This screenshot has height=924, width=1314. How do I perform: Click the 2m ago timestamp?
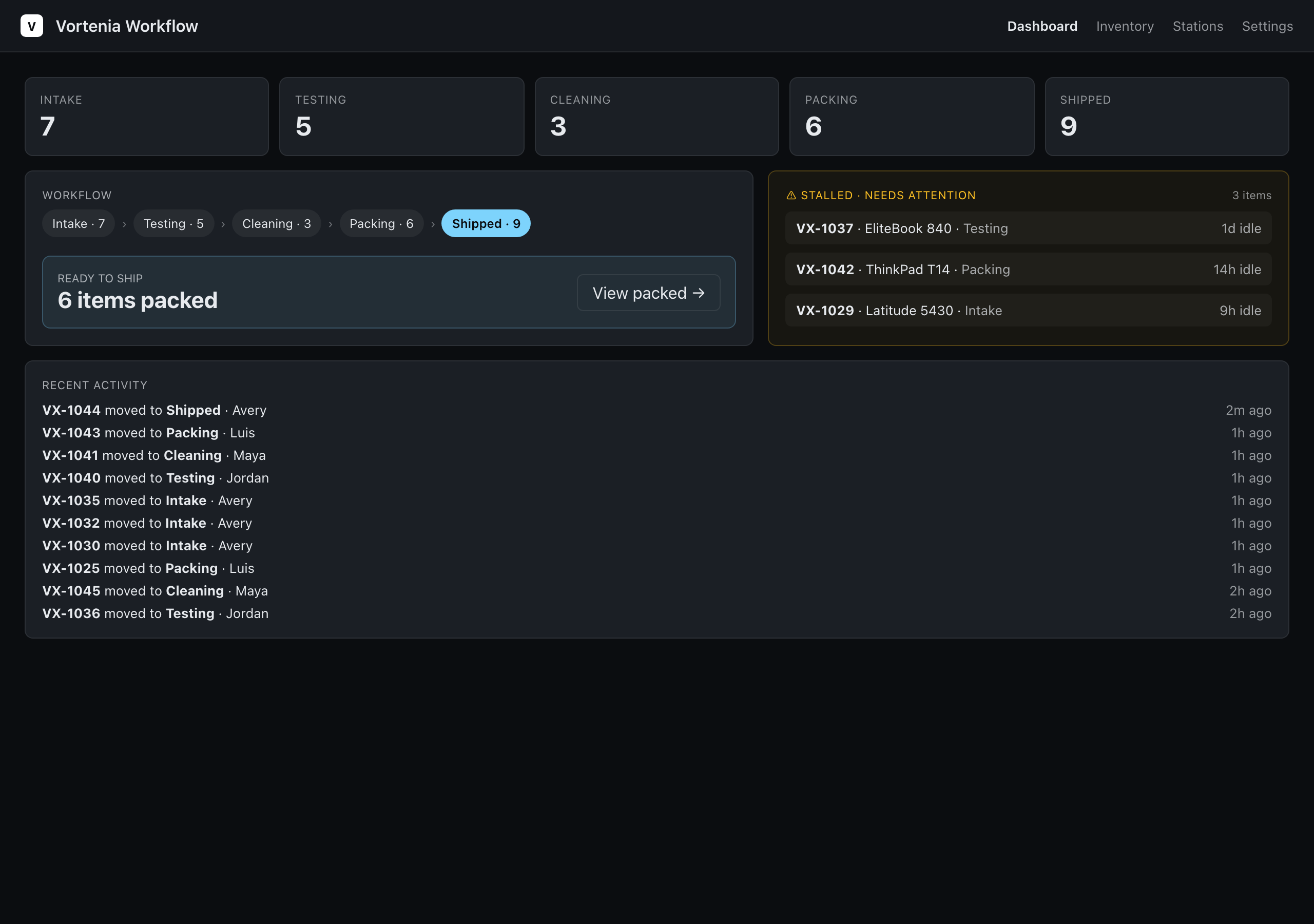[1248, 411]
